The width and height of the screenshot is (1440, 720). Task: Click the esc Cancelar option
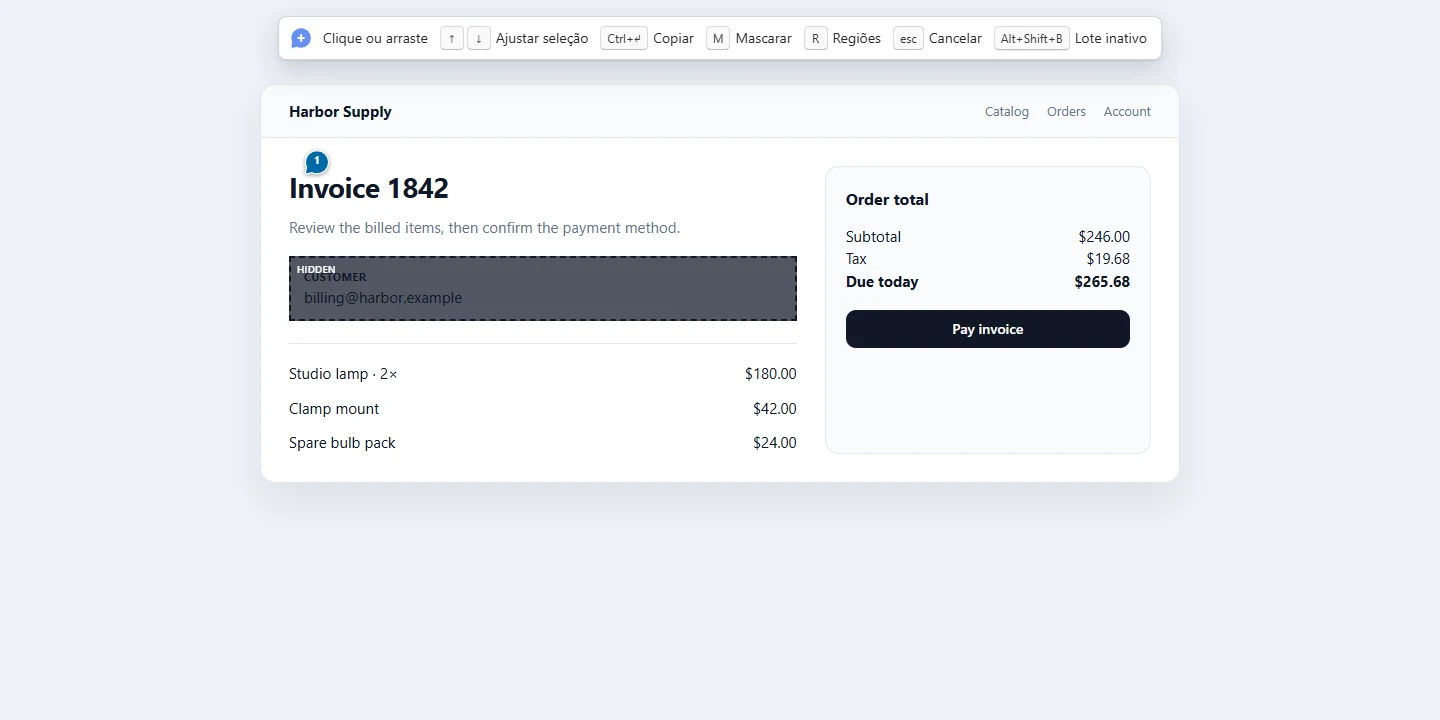938,38
